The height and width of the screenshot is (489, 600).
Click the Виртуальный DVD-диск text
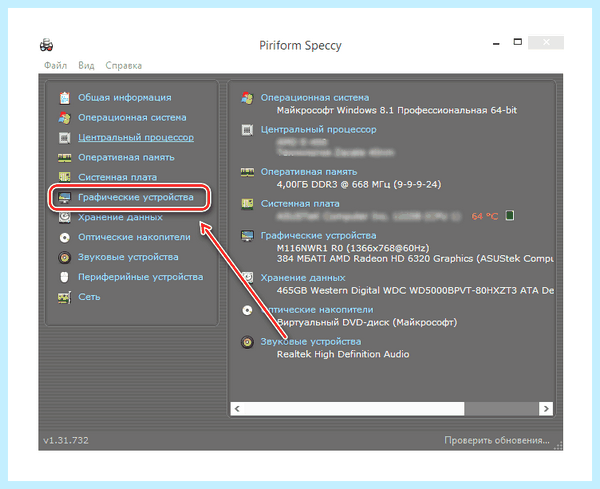click(x=367, y=322)
